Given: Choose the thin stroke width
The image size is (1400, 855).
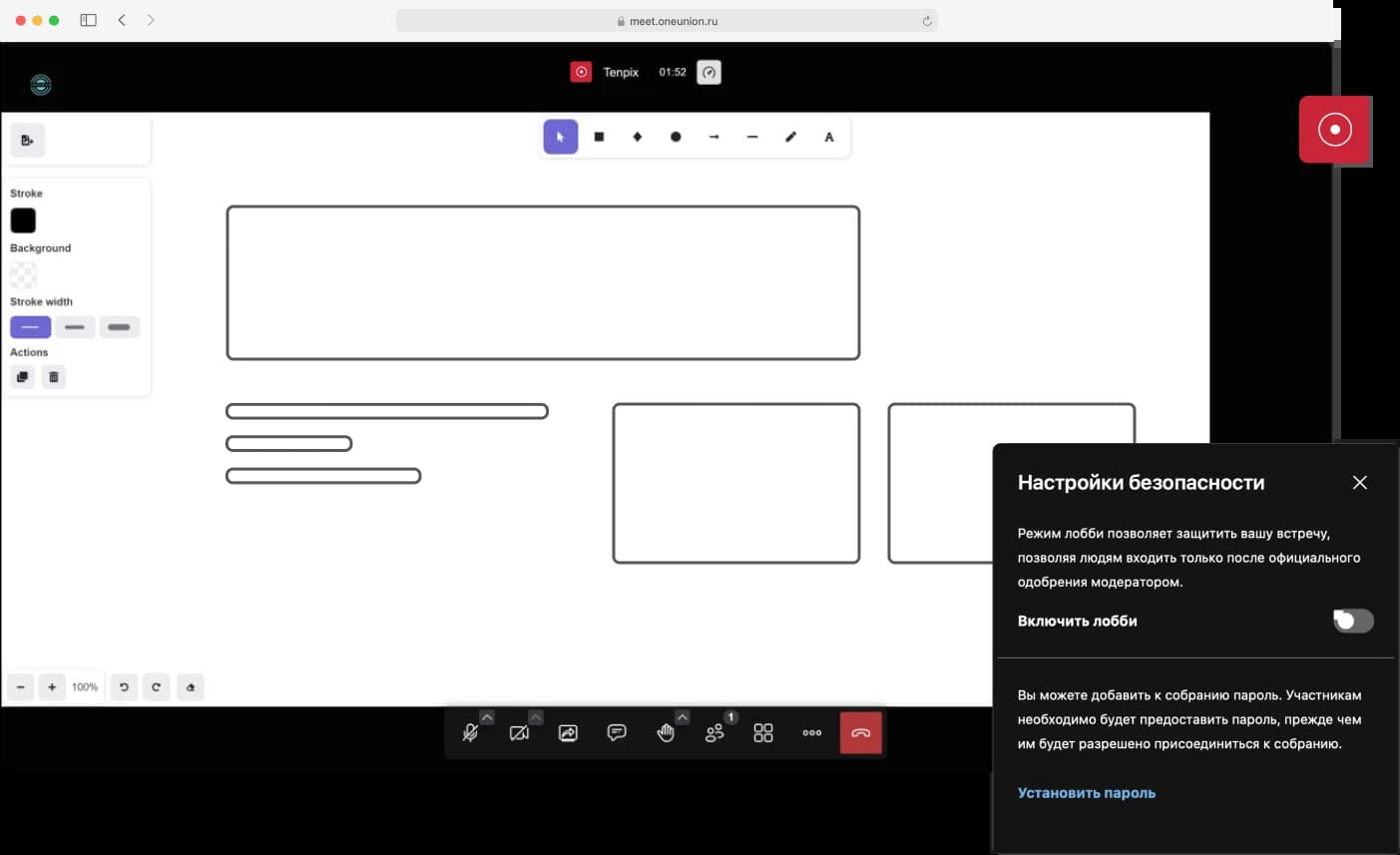Looking at the screenshot, I should point(30,327).
